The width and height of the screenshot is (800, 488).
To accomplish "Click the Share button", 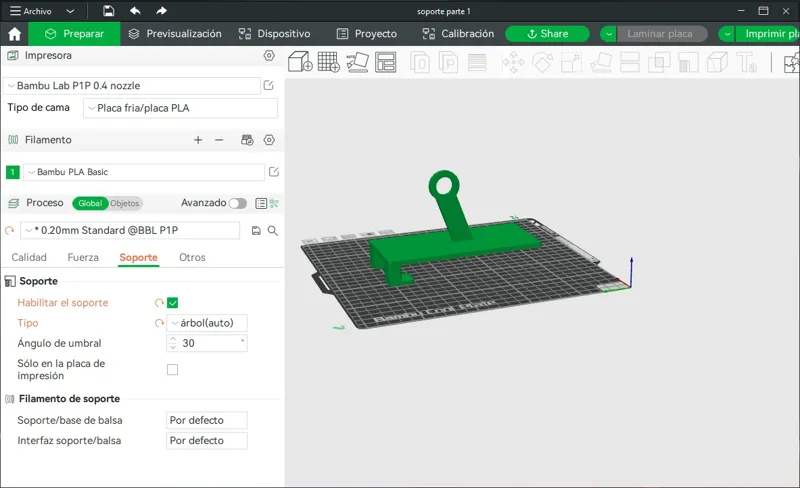I will (547, 34).
